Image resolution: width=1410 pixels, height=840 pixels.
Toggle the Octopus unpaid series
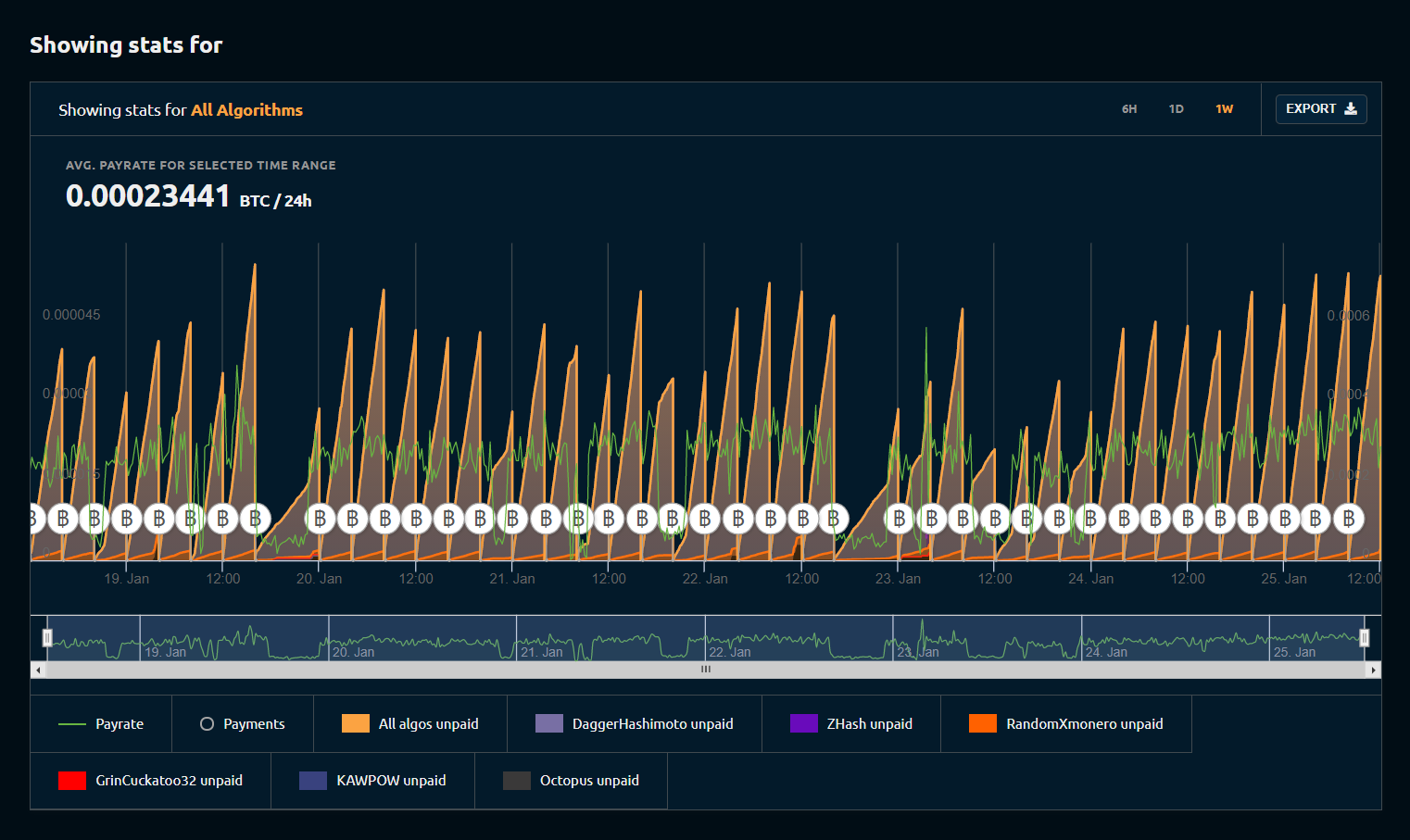click(572, 781)
